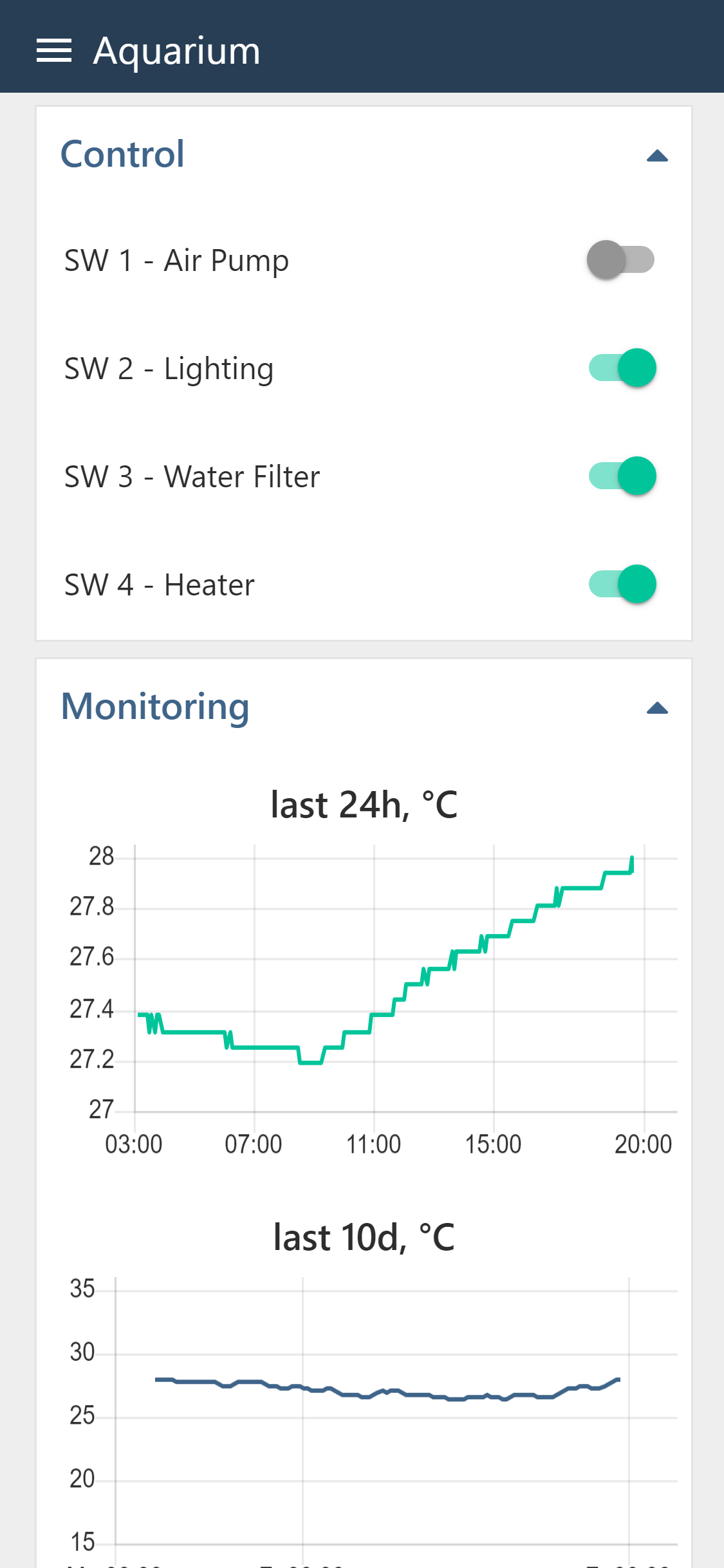Viewport: 724px width, 1568px height.
Task: Click the SW 4 - Heater label
Action: click(159, 585)
